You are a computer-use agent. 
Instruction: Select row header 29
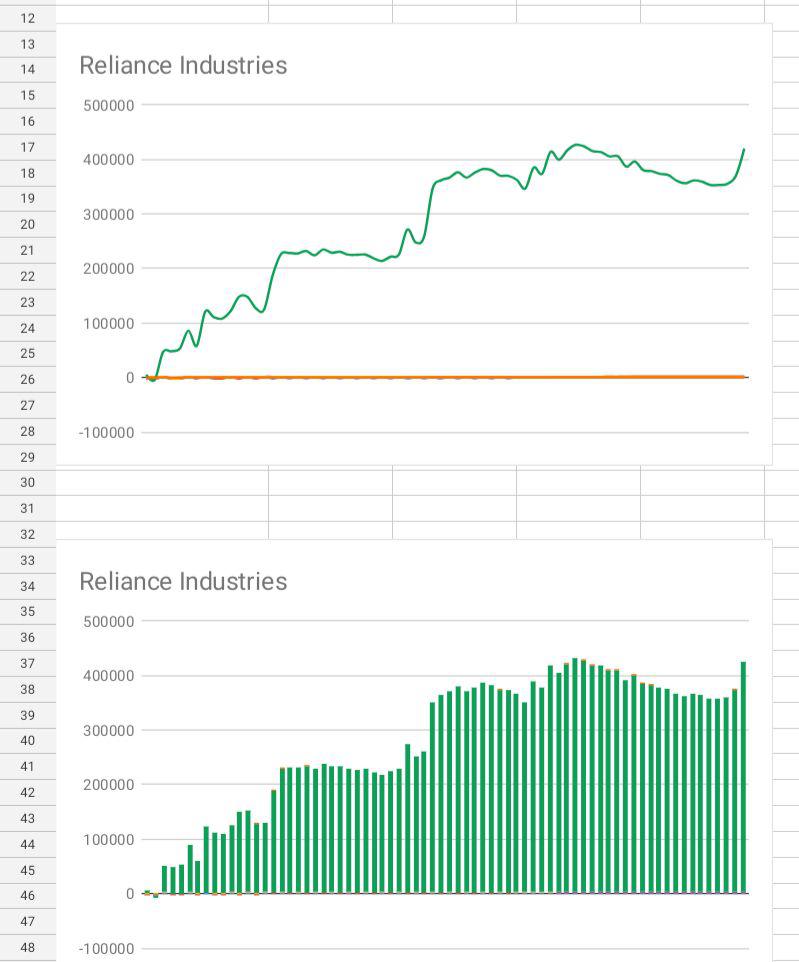click(x=28, y=457)
